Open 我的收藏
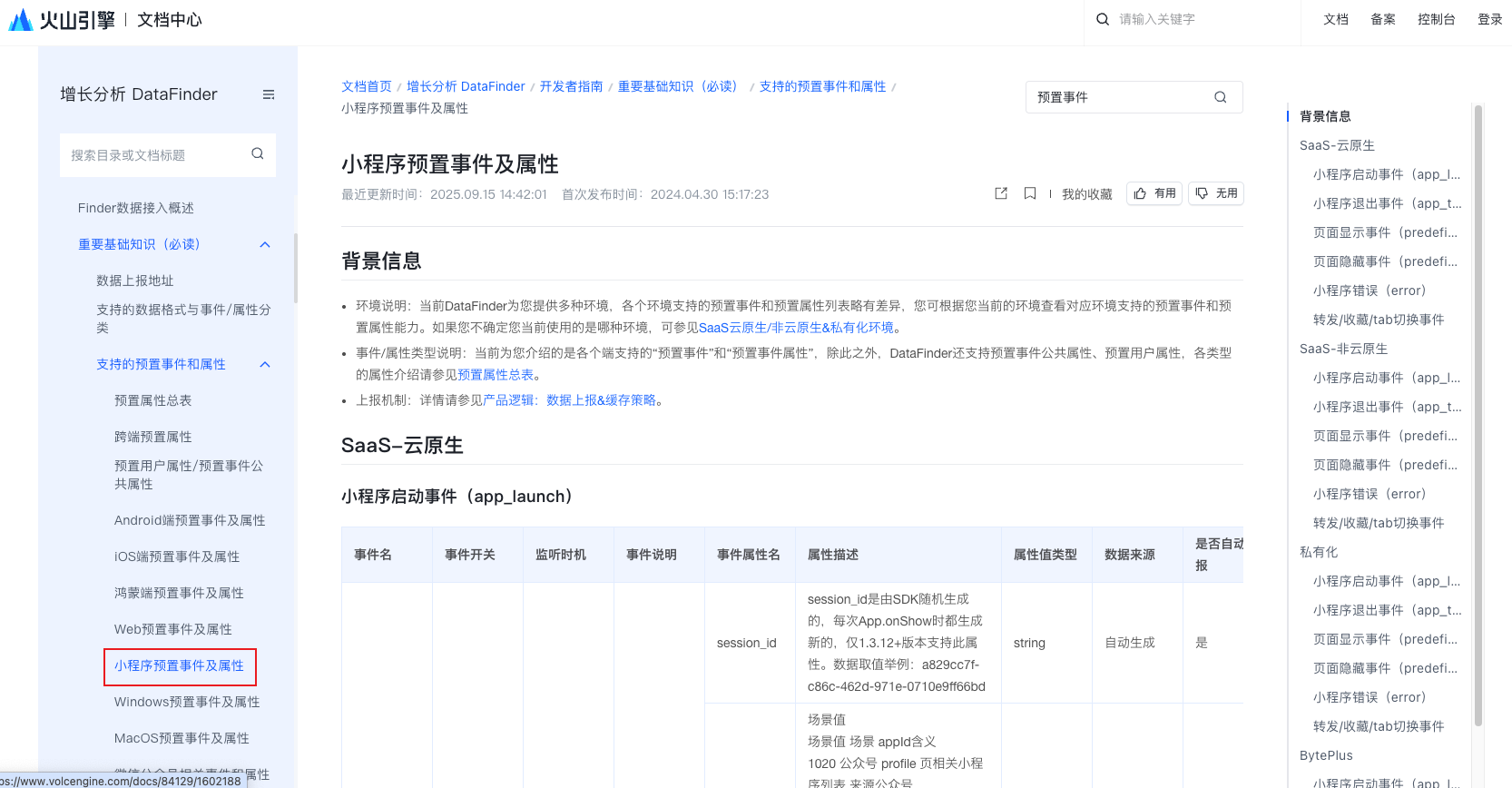 pos(1086,194)
